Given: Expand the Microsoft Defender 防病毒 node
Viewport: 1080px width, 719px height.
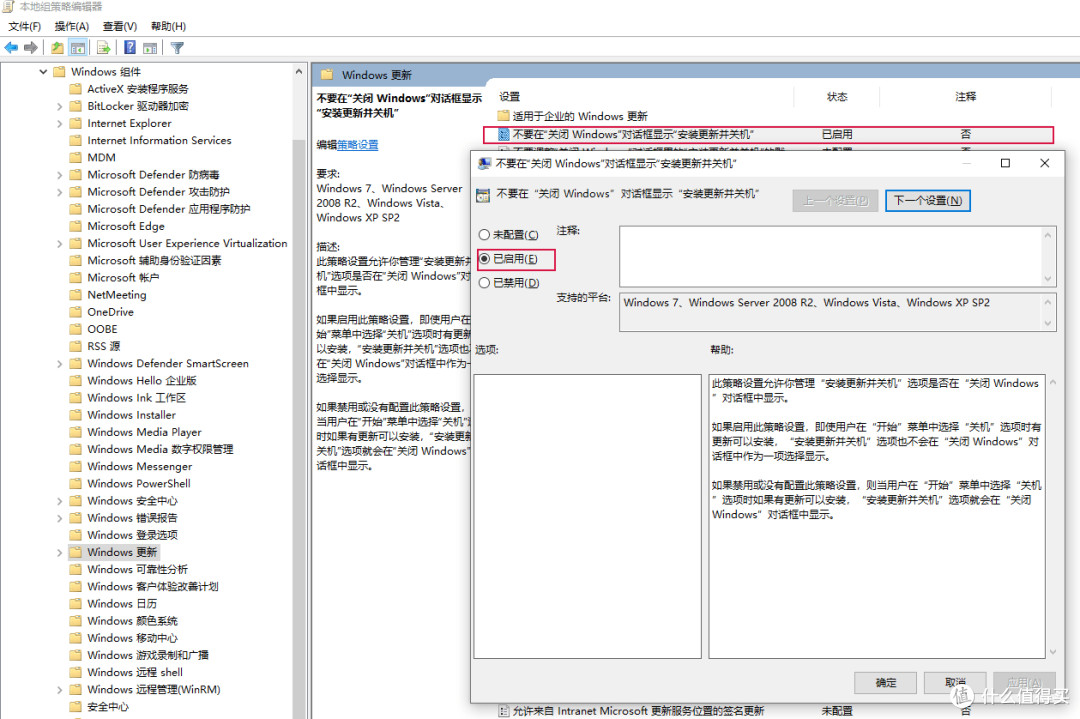Looking at the screenshot, I should [x=59, y=175].
